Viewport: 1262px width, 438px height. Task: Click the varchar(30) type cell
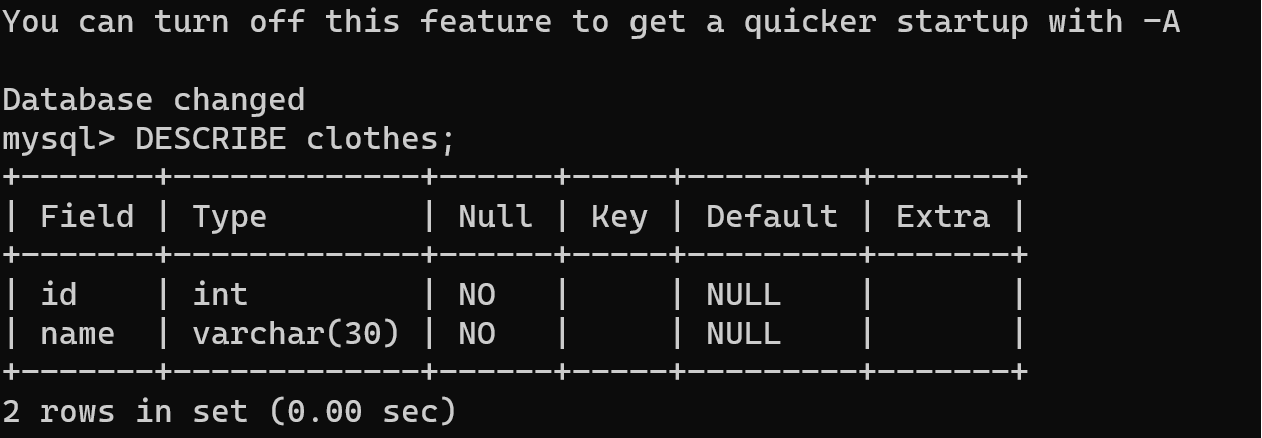296,334
